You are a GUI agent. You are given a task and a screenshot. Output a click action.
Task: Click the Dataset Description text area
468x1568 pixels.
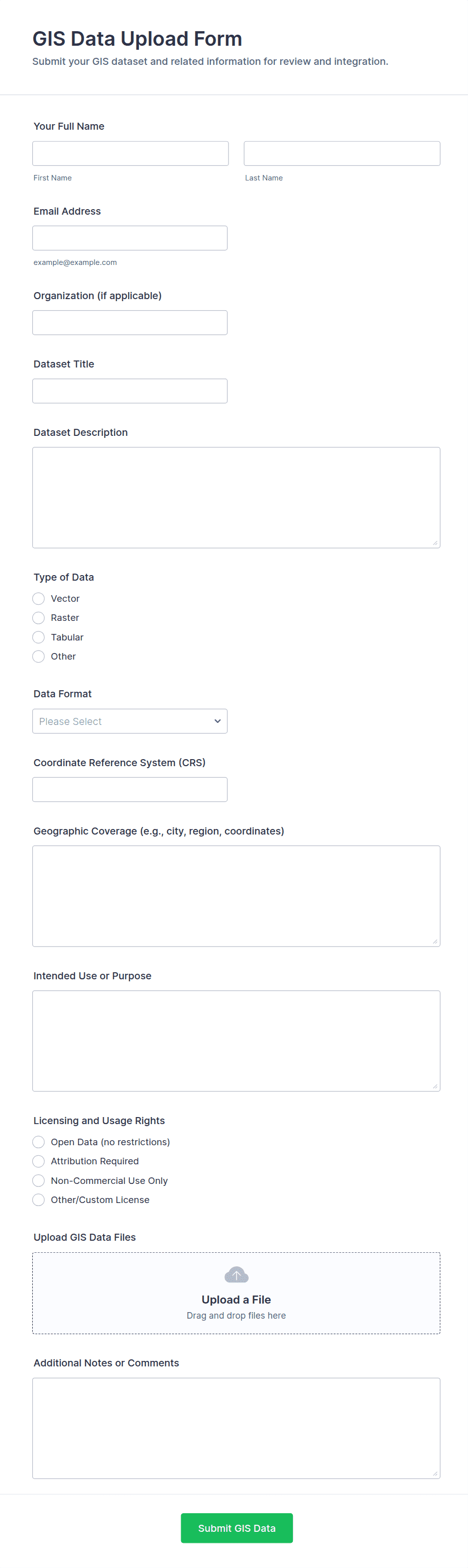click(237, 497)
